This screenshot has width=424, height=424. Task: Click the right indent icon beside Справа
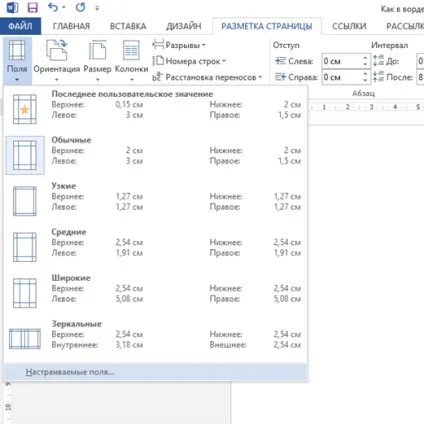[280, 77]
